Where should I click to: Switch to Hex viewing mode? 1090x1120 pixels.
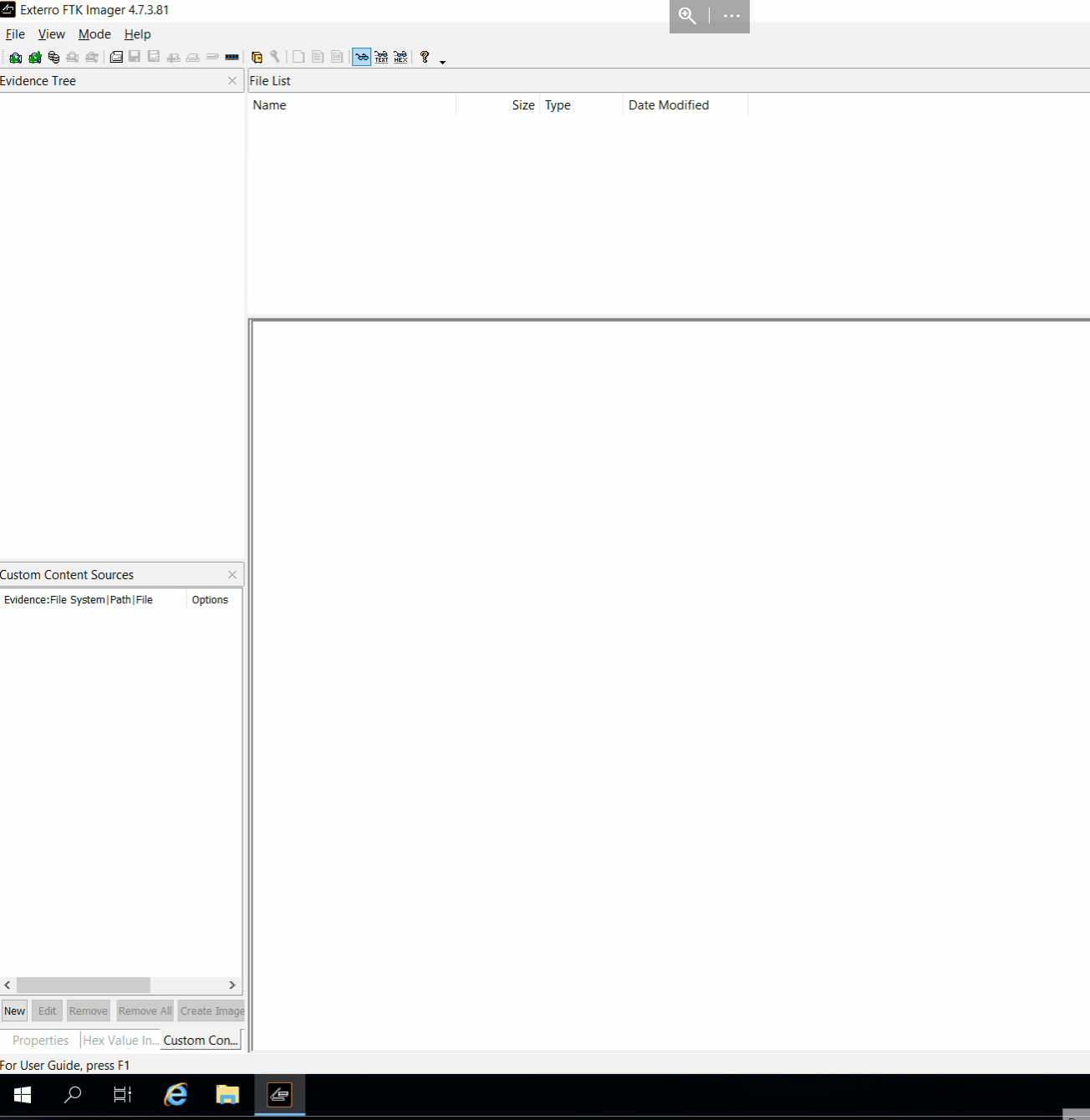(400, 57)
